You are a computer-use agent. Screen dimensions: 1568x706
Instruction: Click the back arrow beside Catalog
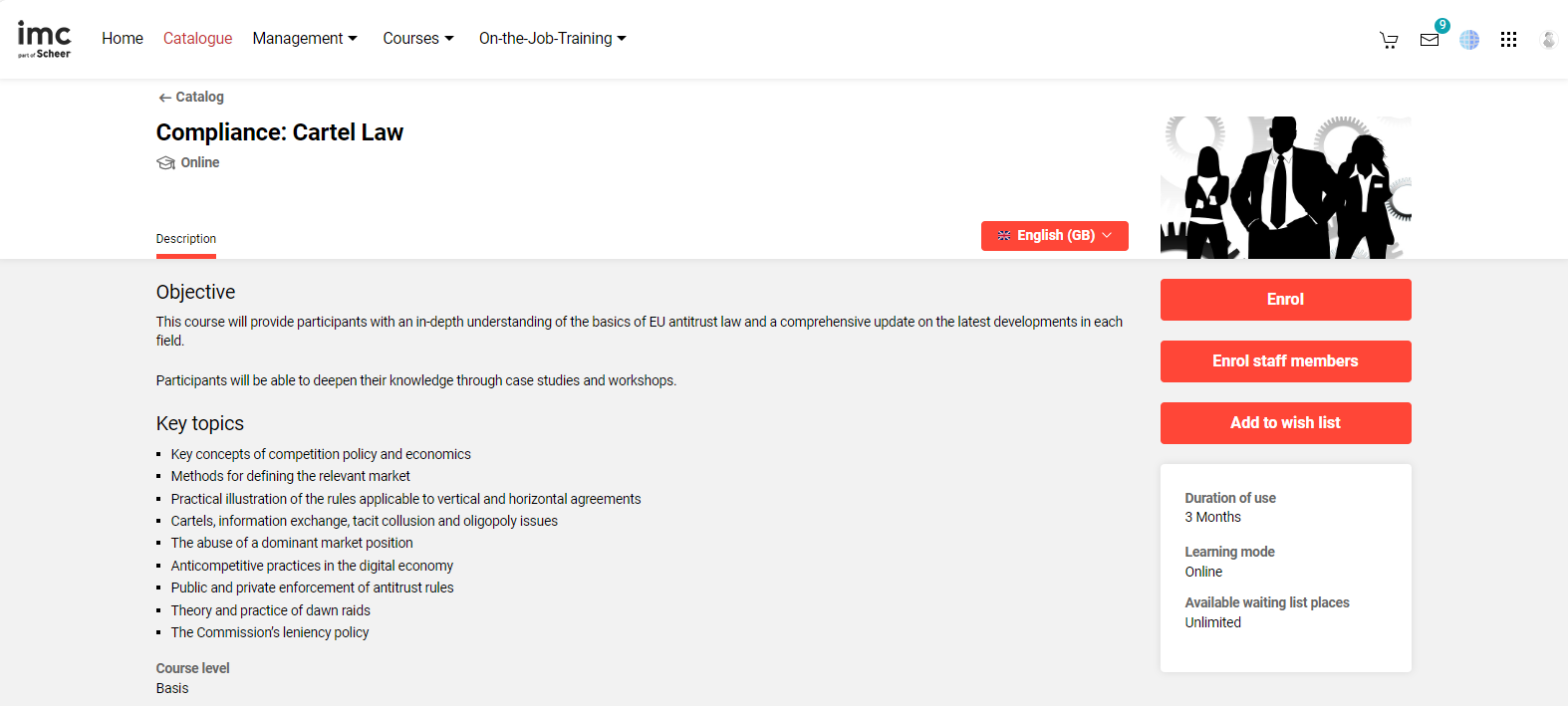(165, 98)
